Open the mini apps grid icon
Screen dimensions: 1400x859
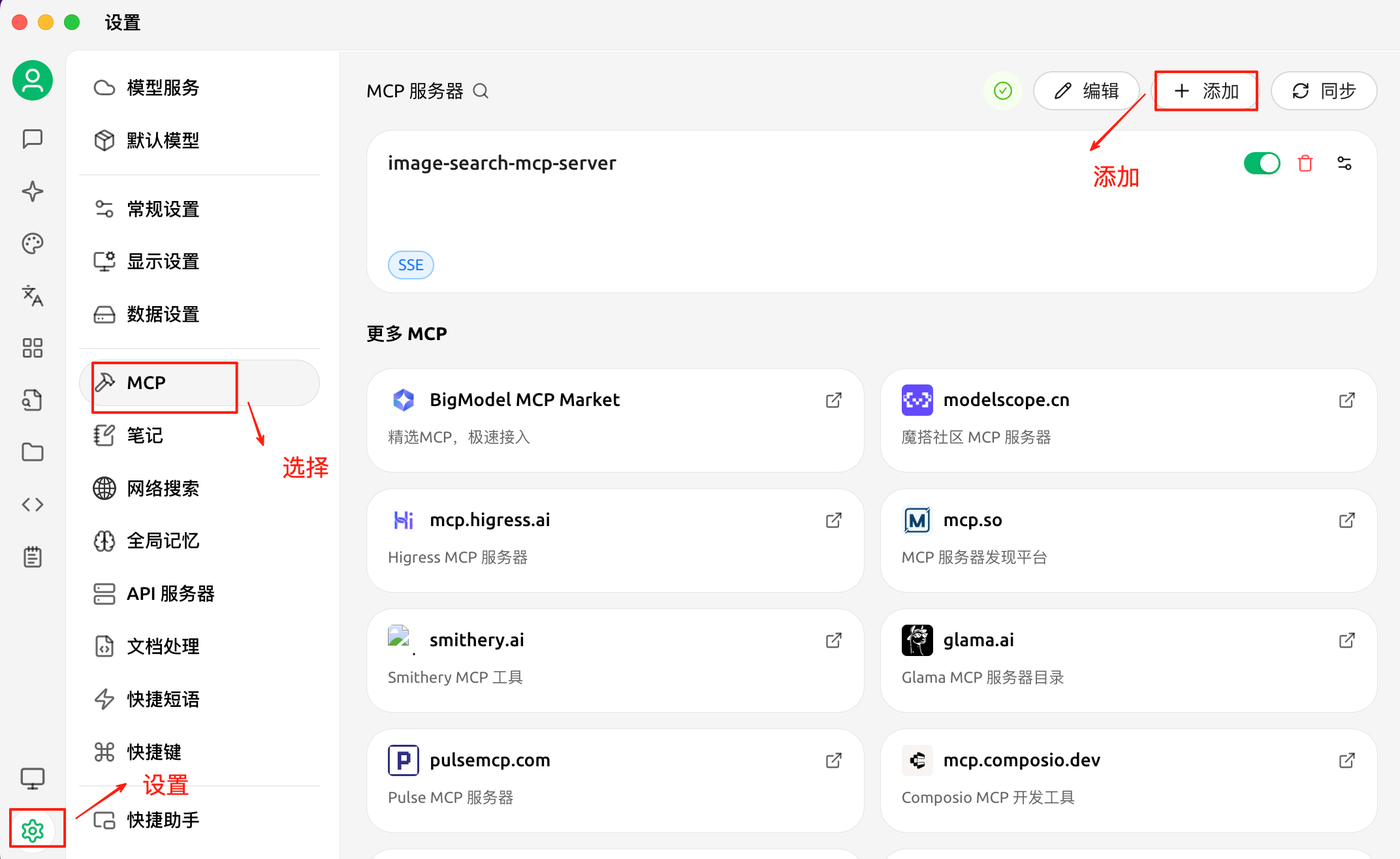[33, 348]
